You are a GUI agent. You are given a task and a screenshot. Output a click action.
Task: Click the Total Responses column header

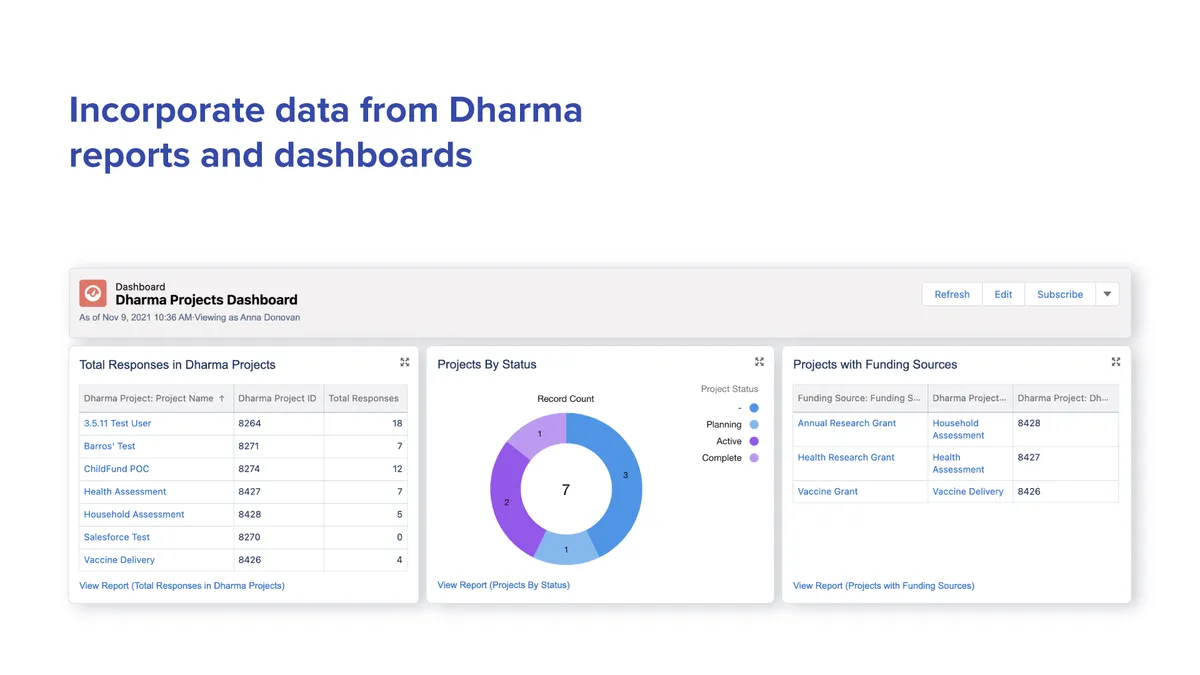point(365,398)
